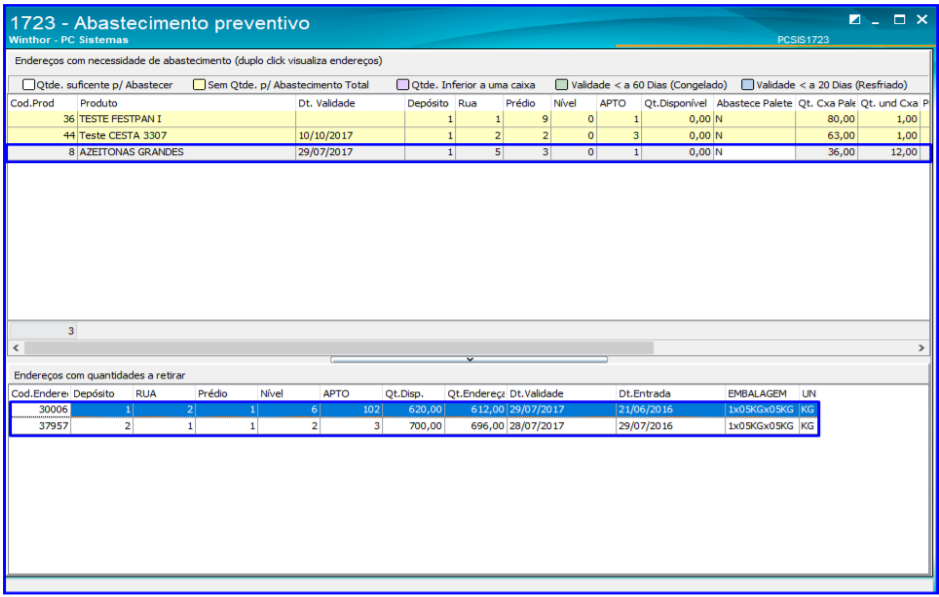Click validity date 10/10/2017 cell
This screenshot has height=597, width=939.
[350, 135]
